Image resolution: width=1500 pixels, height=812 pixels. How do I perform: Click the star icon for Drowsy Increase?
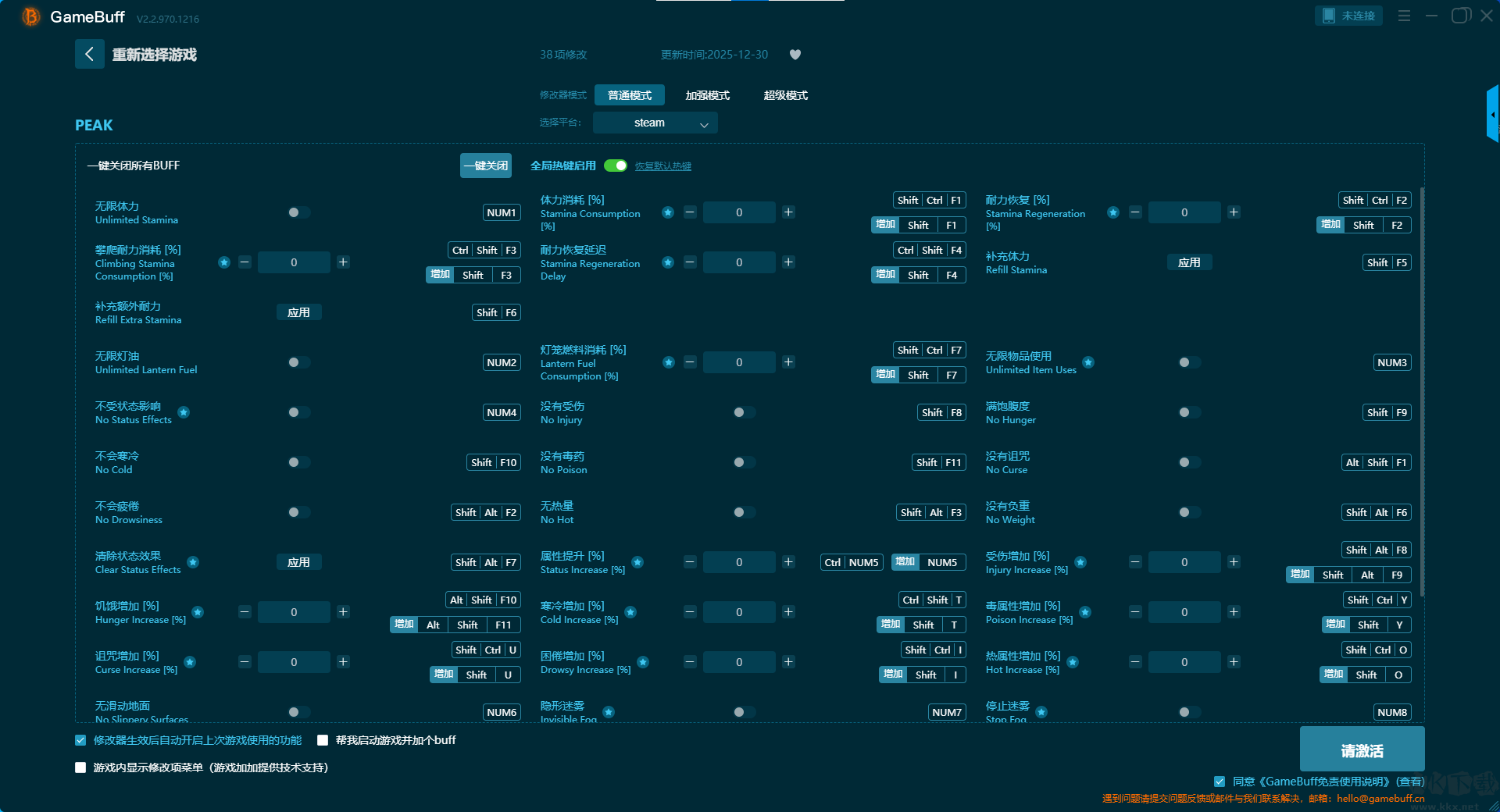pos(643,662)
